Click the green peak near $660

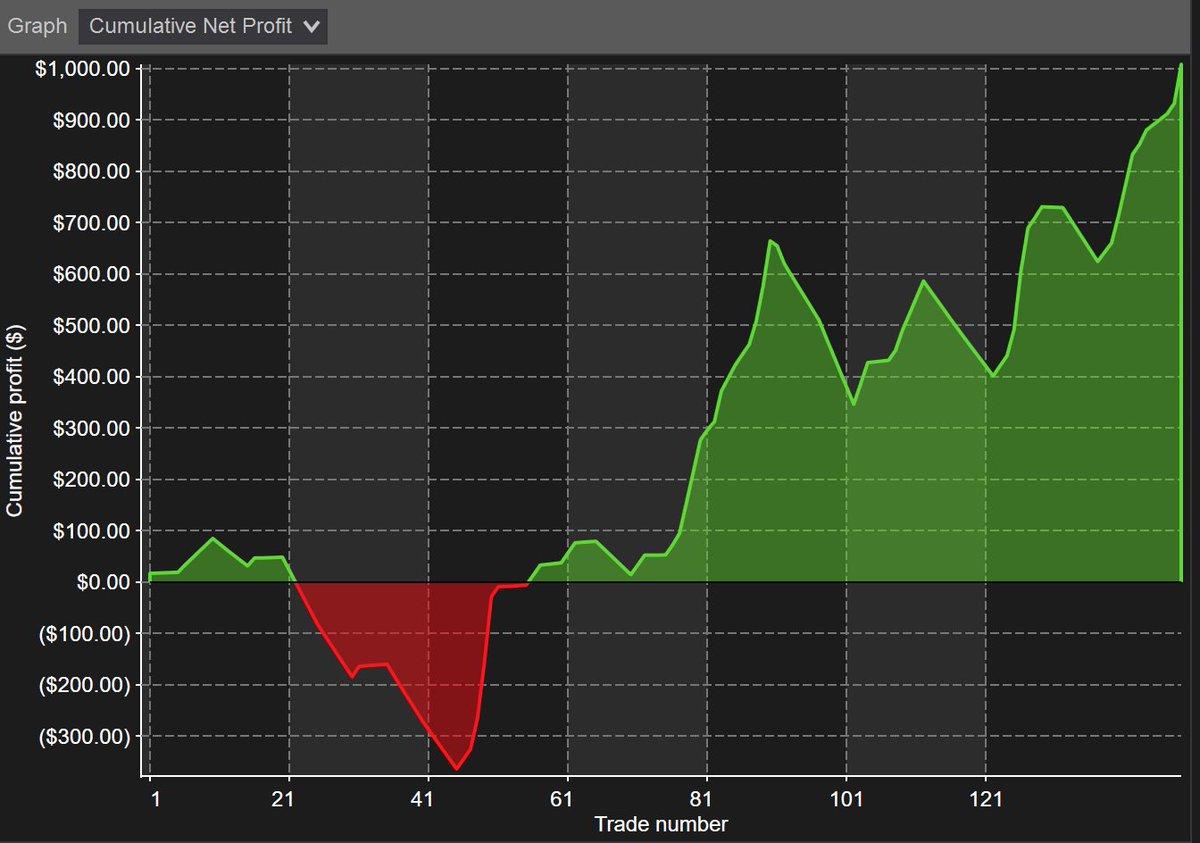click(x=770, y=241)
